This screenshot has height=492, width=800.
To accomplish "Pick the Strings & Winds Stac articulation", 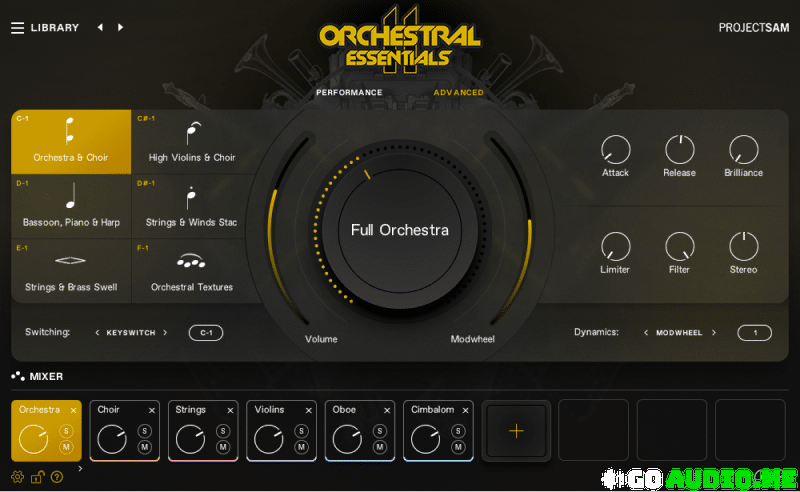I will [x=192, y=206].
